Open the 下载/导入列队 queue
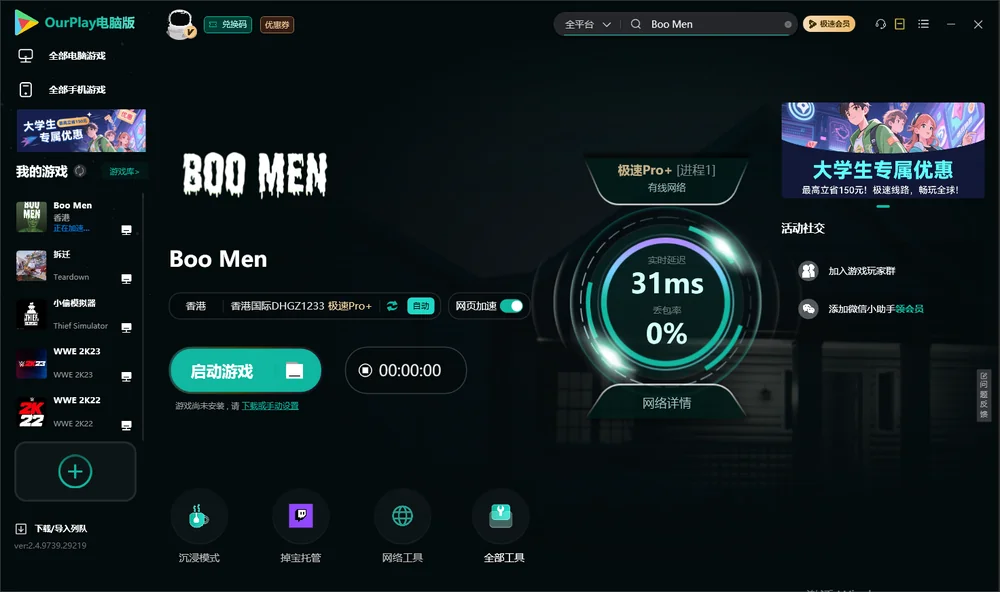 point(51,528)
